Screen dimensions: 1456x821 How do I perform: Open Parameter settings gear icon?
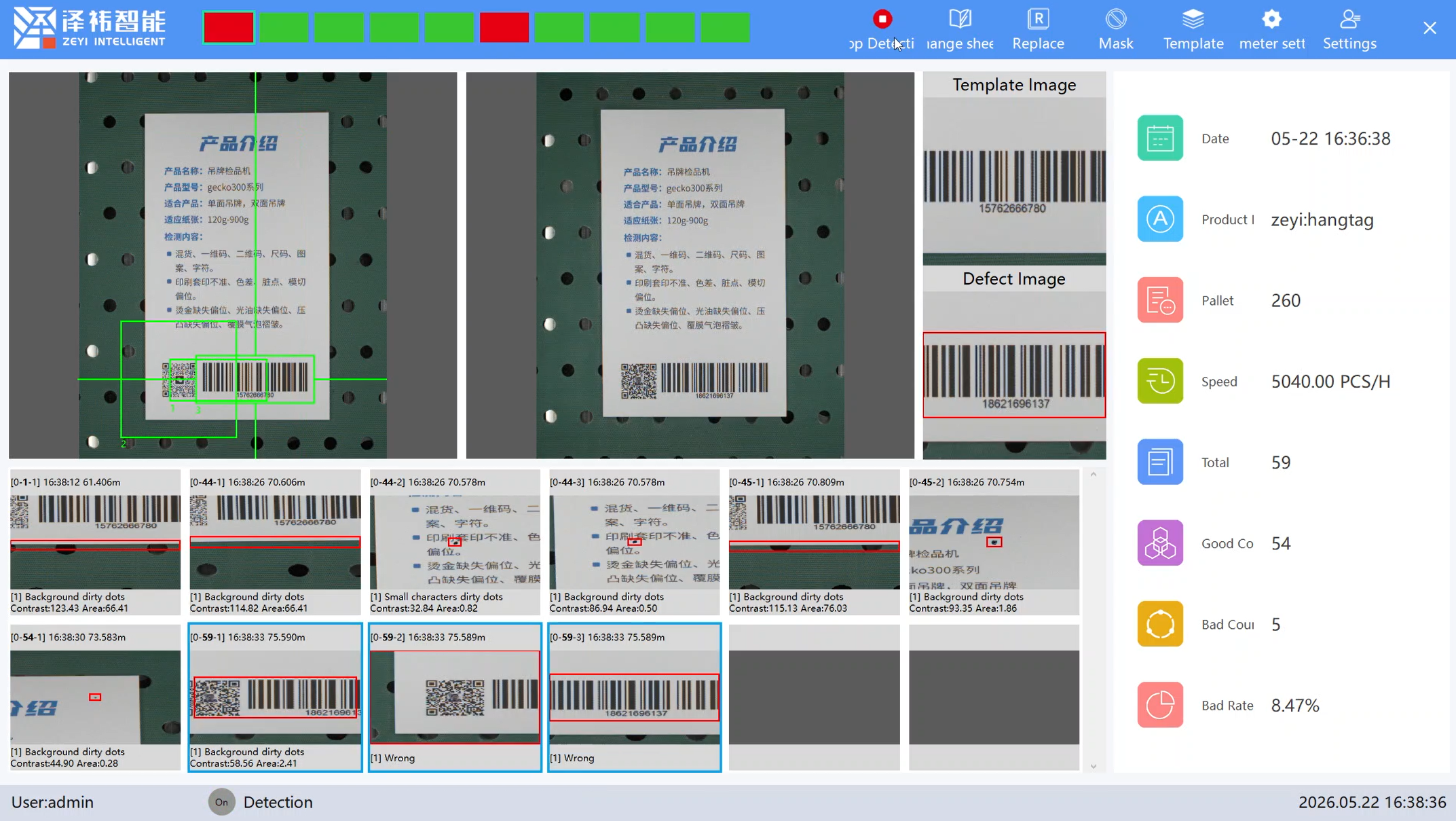click(1271, 19)
